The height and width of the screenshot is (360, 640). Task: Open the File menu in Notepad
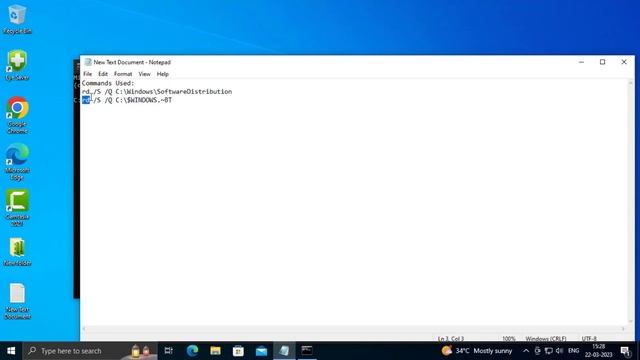tap(87, 74)
